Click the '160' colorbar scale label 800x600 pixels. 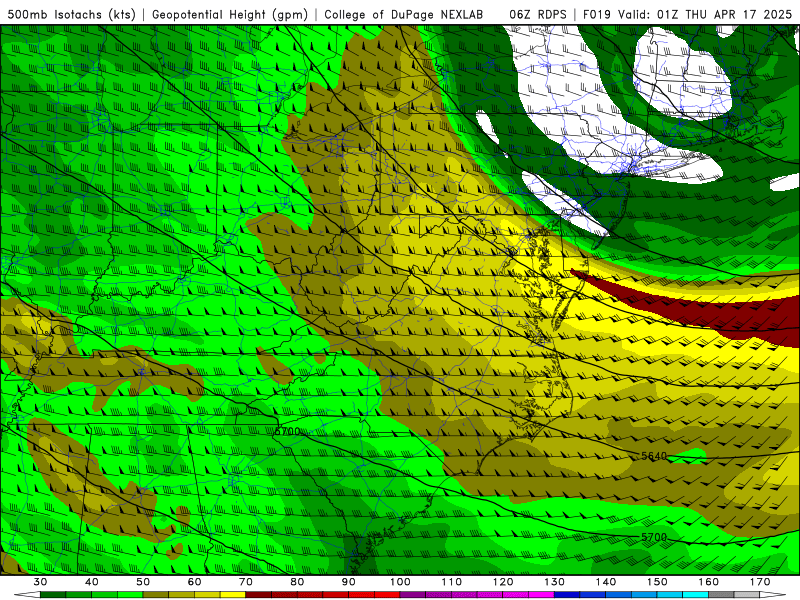(x=709, y=582)
